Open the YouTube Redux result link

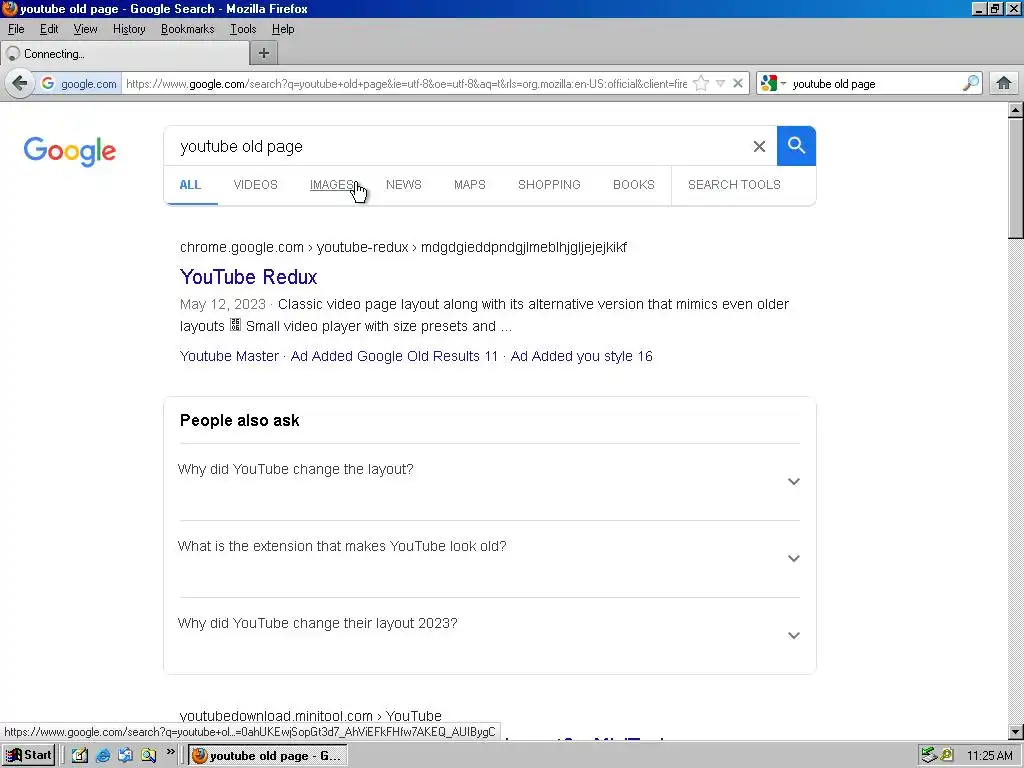(x=248, y=277)
